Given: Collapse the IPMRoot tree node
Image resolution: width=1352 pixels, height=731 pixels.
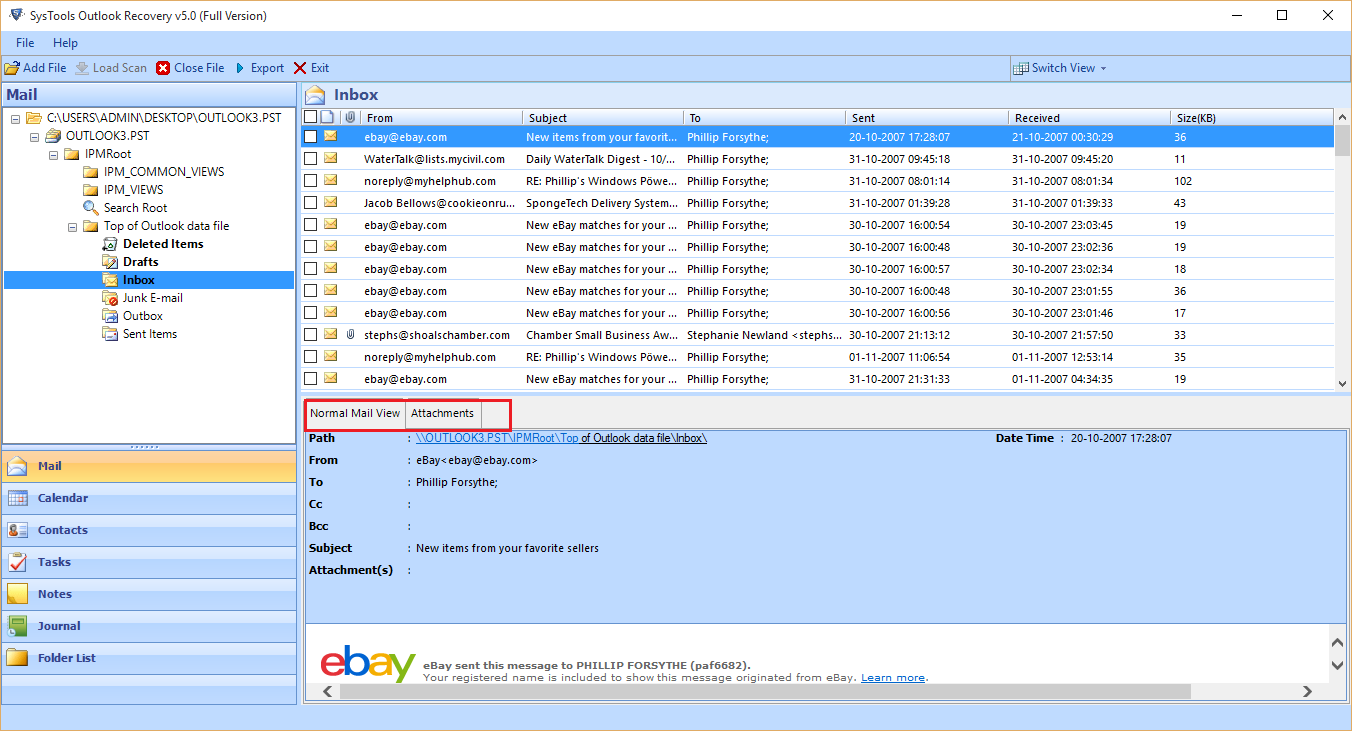Looking at the screenshot, I should [54, 154].
